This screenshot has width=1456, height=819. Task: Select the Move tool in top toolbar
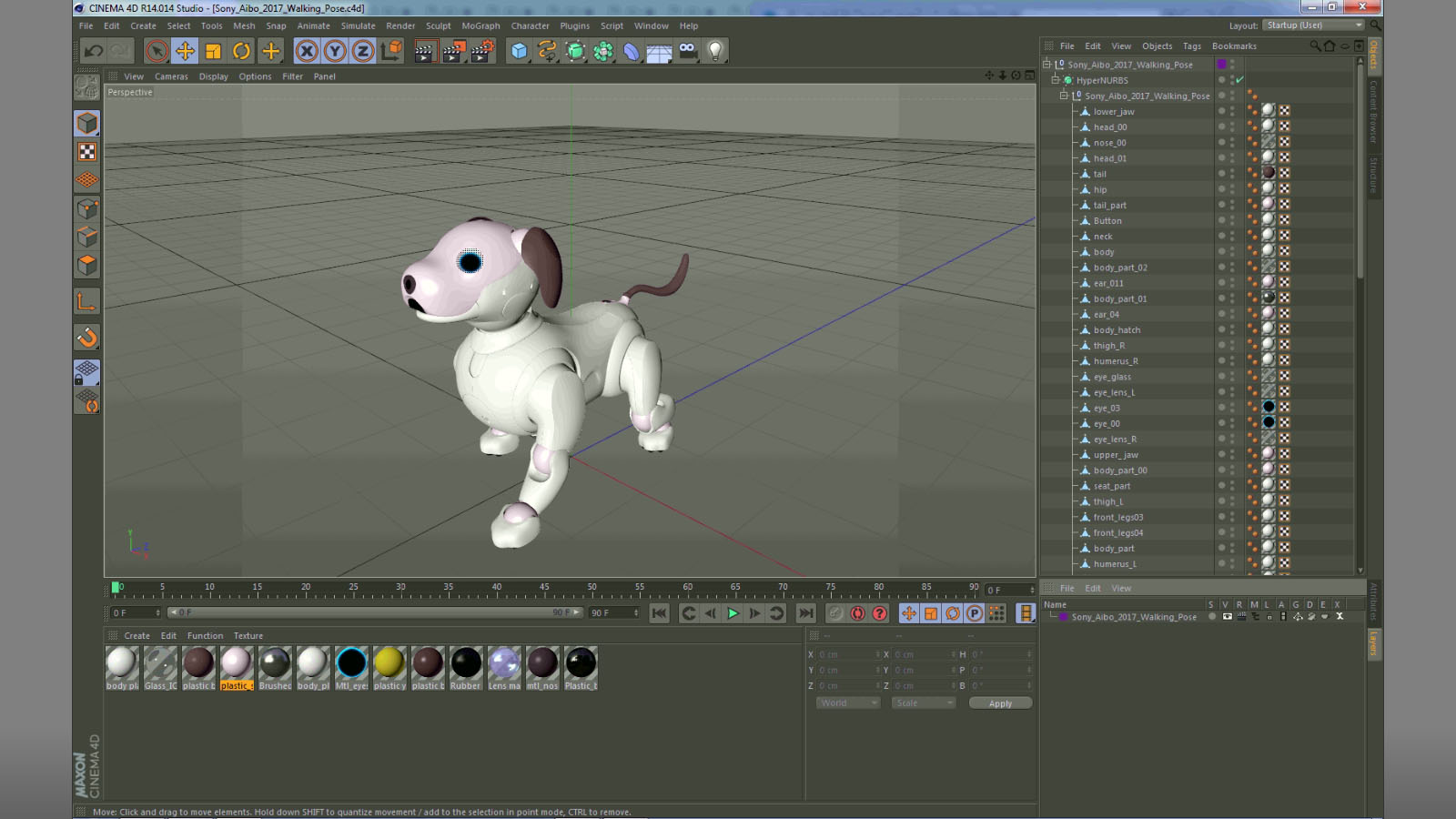185,51
